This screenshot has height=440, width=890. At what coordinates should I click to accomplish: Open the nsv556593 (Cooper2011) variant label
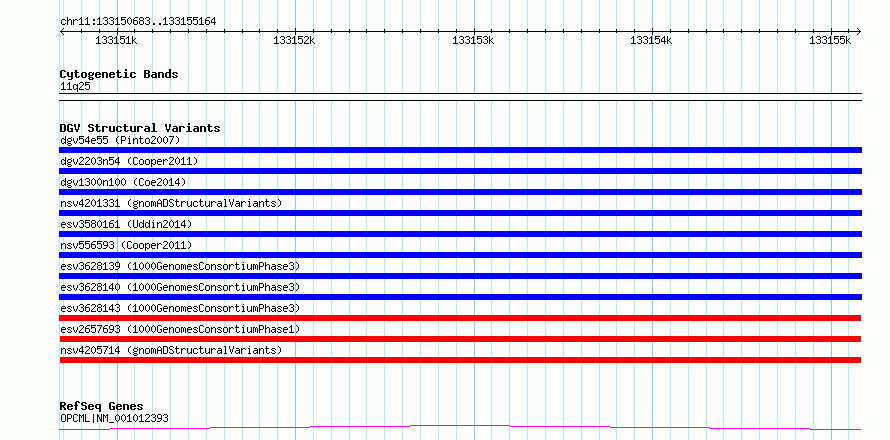tap(126, 245)
